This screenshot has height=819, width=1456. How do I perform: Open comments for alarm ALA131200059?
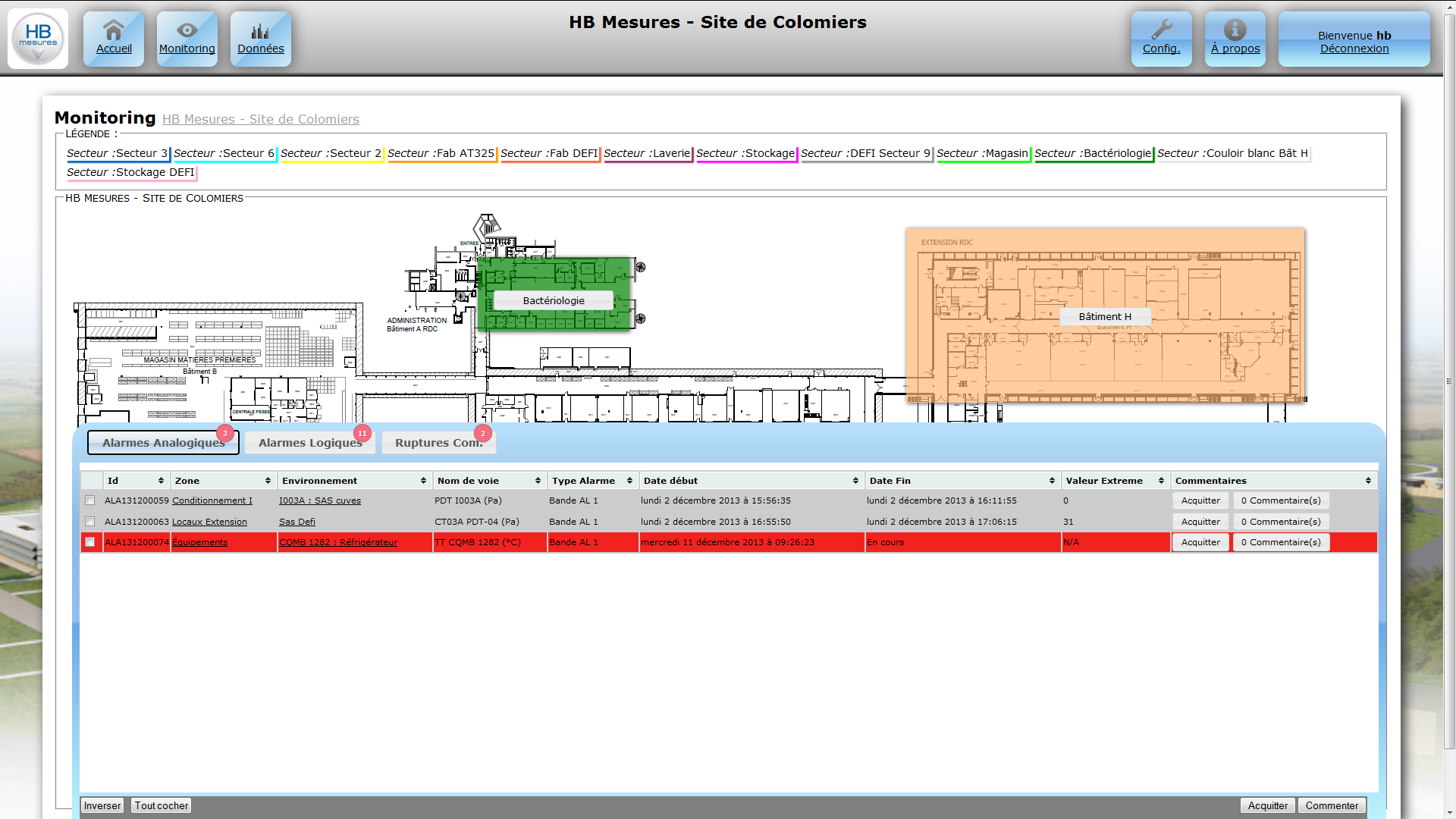[1281, 500]
